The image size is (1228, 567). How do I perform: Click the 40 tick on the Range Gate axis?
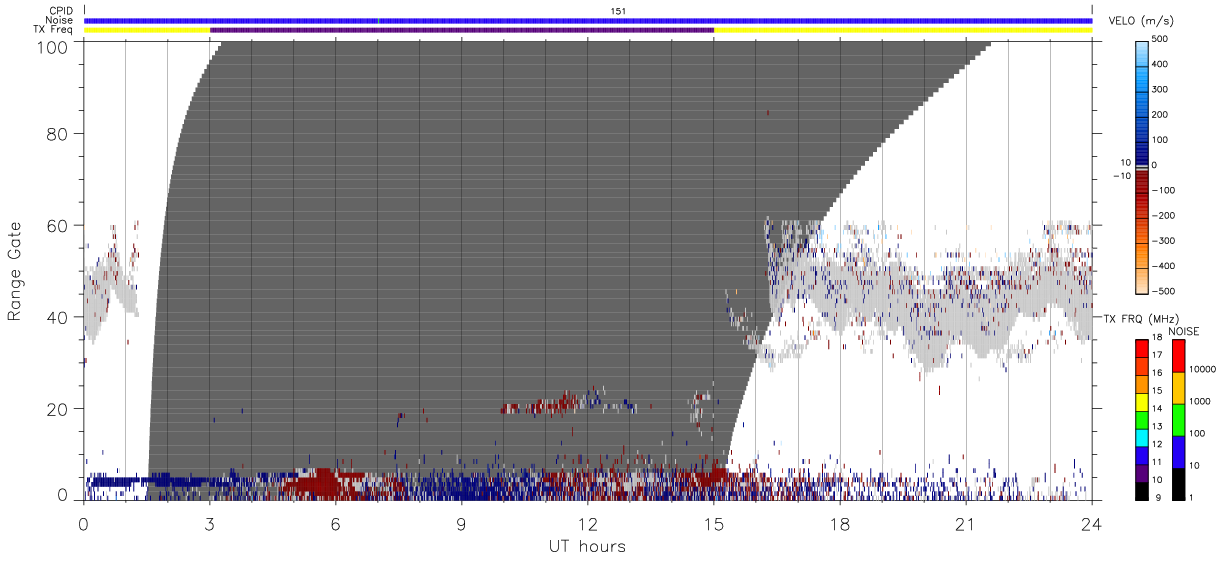[x=60, y=317]
